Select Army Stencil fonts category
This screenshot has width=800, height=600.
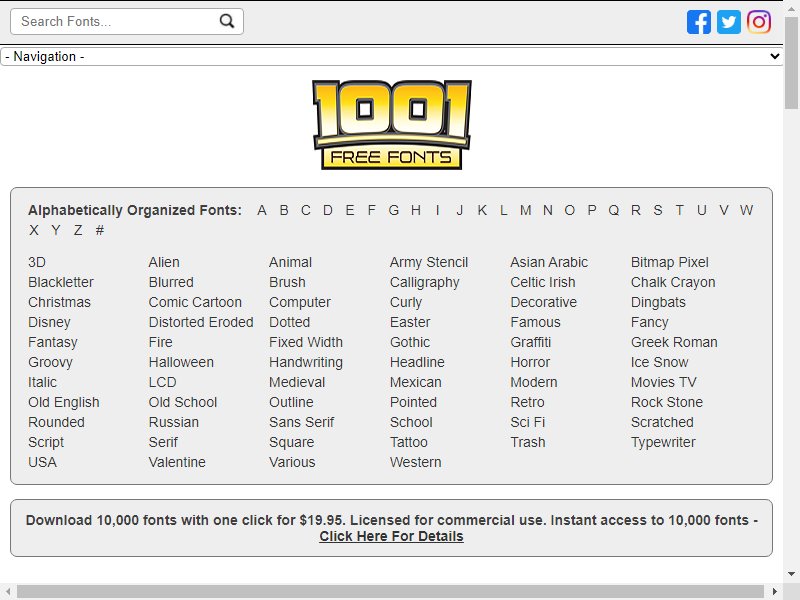tap(429, 262)
